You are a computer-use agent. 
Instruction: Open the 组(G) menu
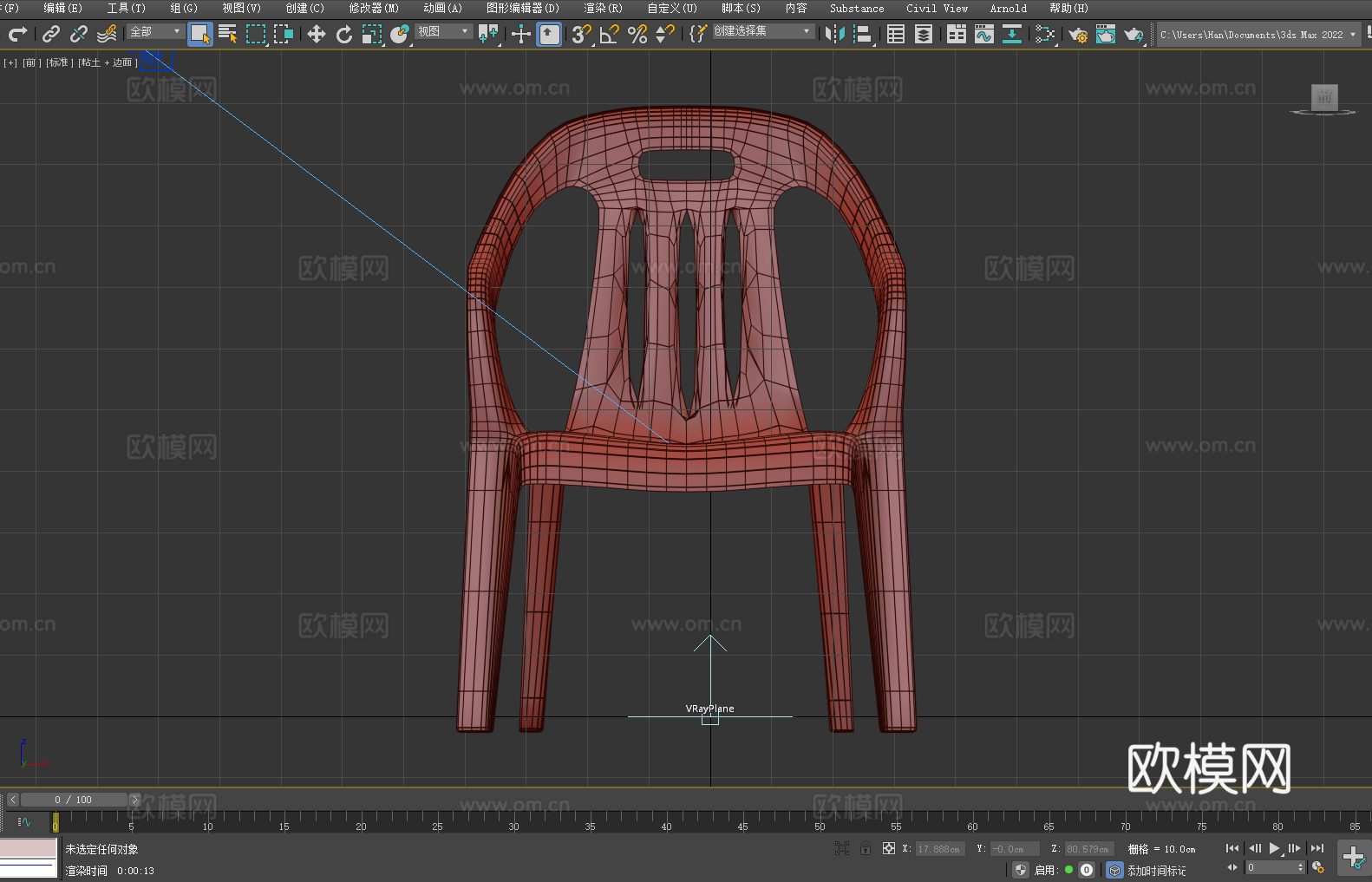(184, 8)
